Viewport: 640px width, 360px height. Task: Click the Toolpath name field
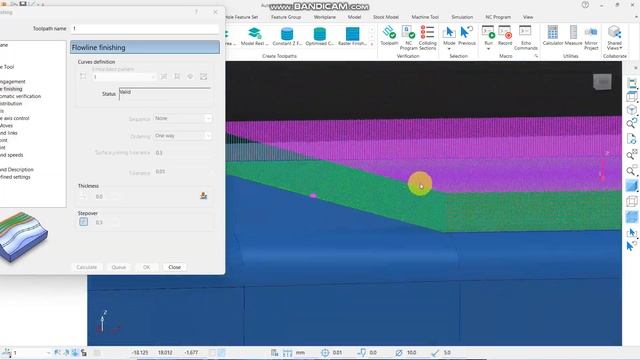tap(145, 29)
